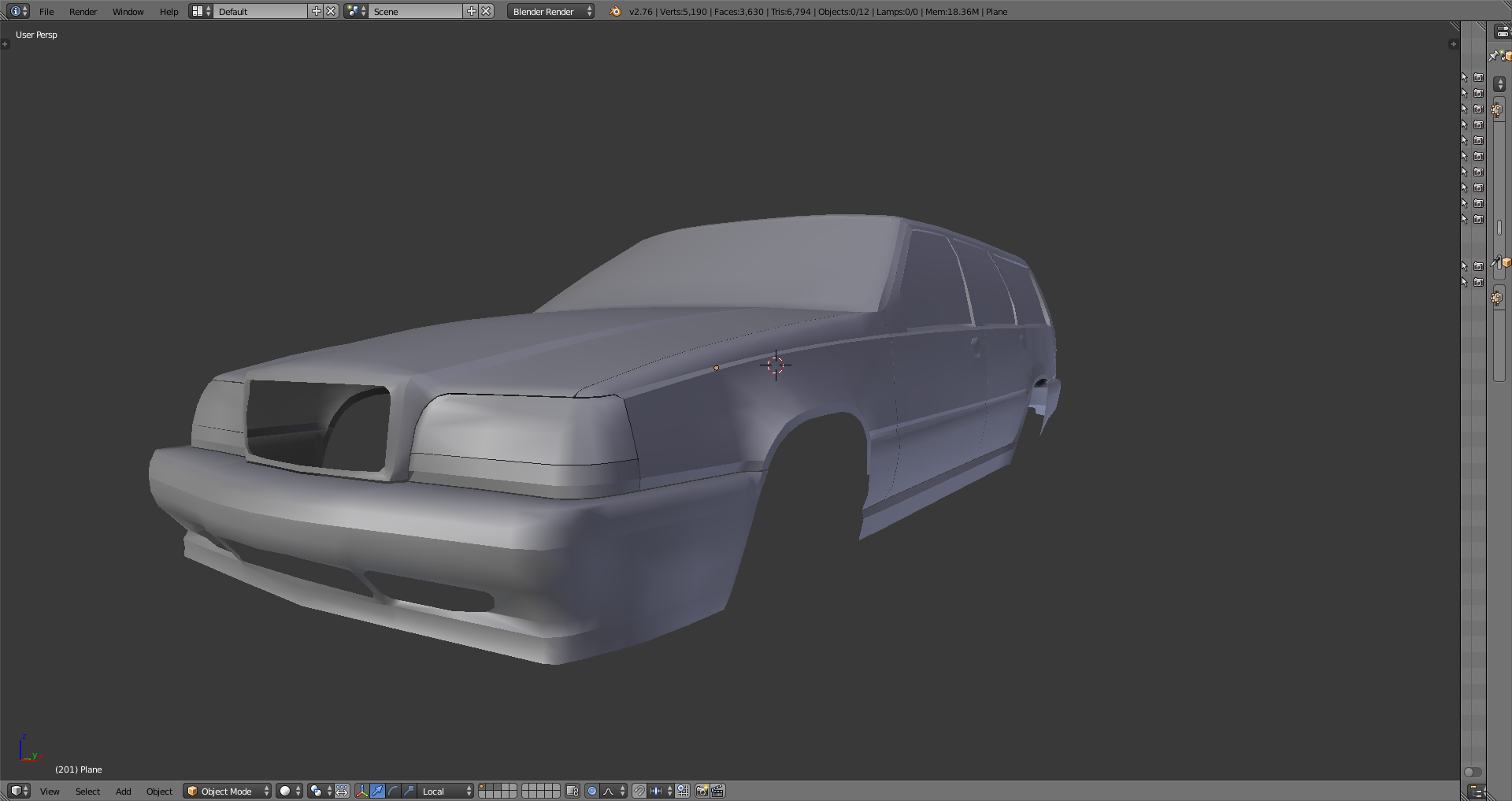Open the Render menu

(x=83, y=12)
